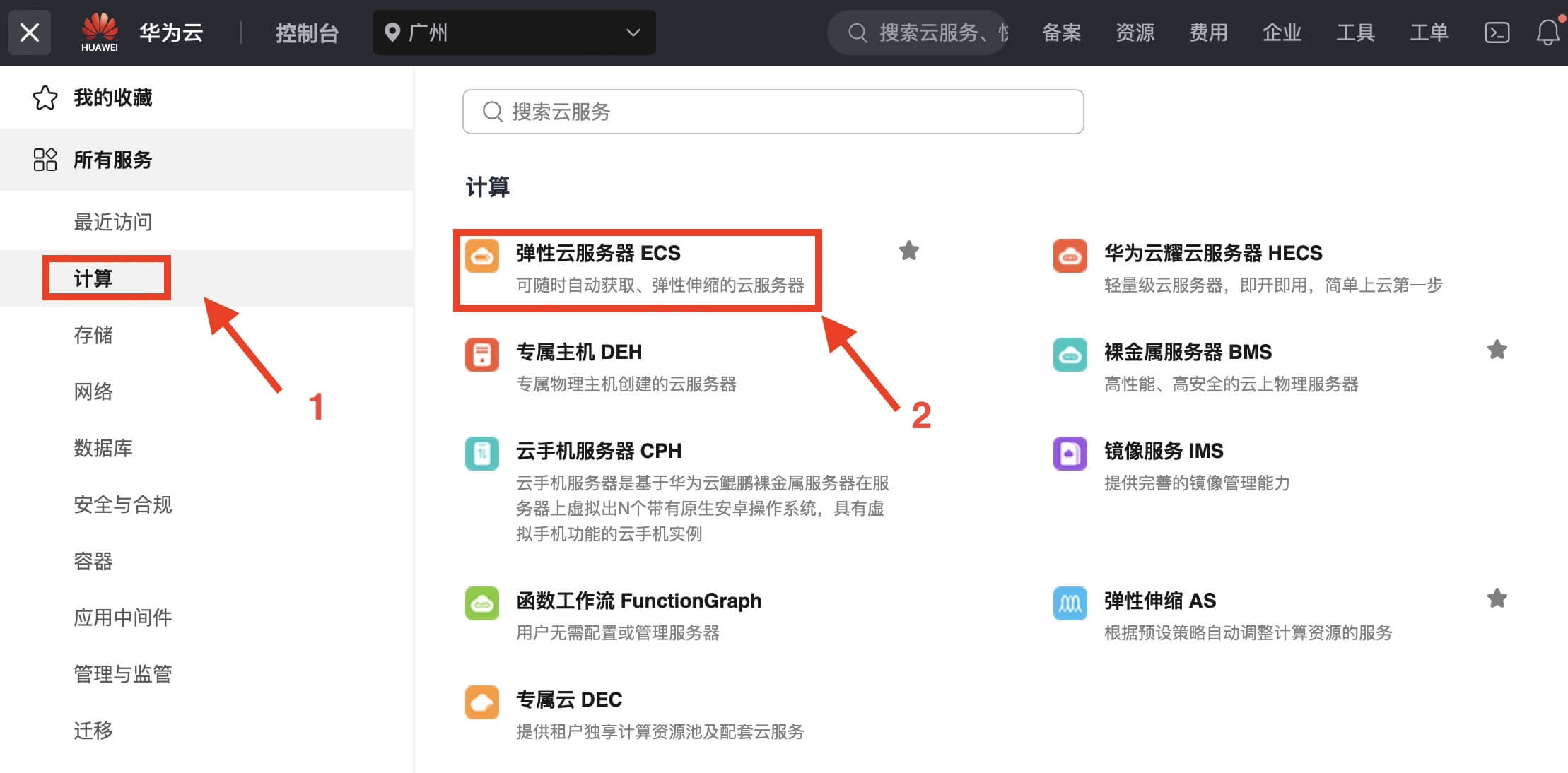Click the IMS image service icon

(1070, 454)
